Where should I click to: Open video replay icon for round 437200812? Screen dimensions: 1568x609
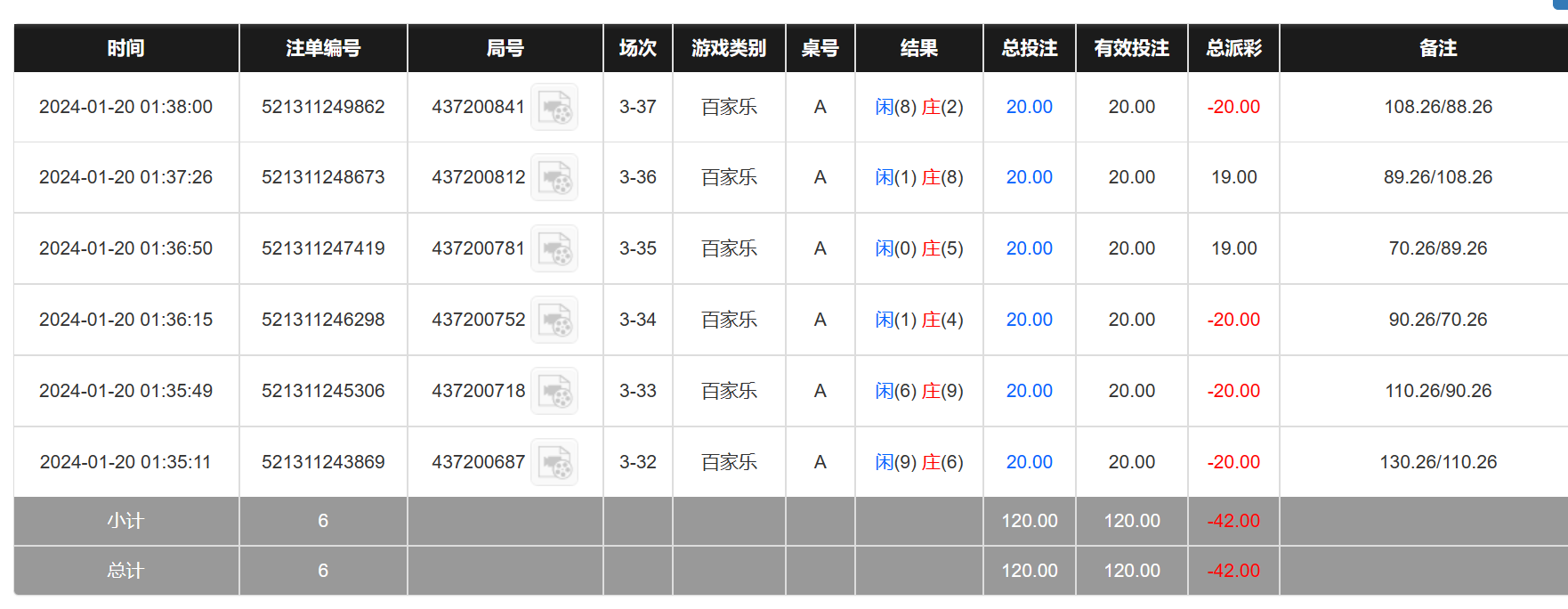(x=554, y=178)
